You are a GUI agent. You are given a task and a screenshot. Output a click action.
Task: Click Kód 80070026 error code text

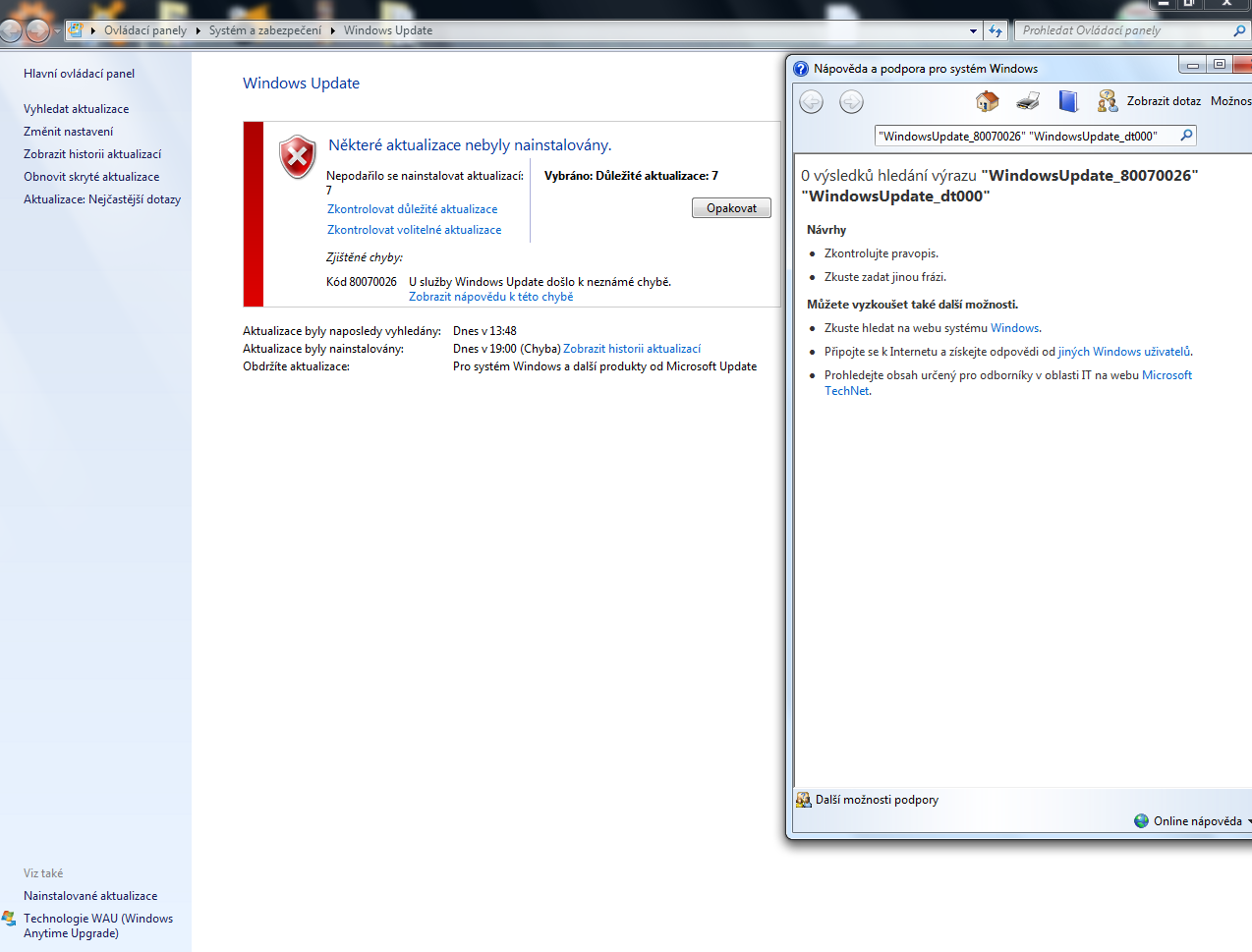(x=362, y=282)
